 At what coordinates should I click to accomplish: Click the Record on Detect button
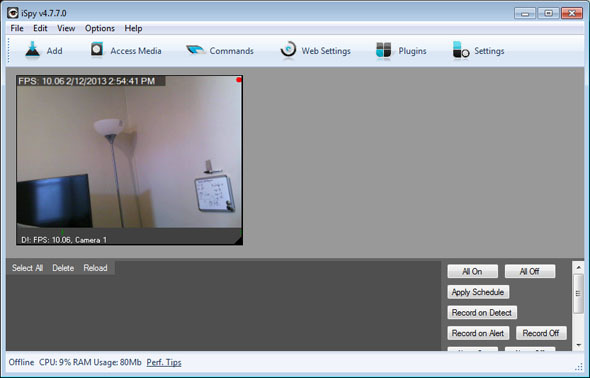click(482, 312)
